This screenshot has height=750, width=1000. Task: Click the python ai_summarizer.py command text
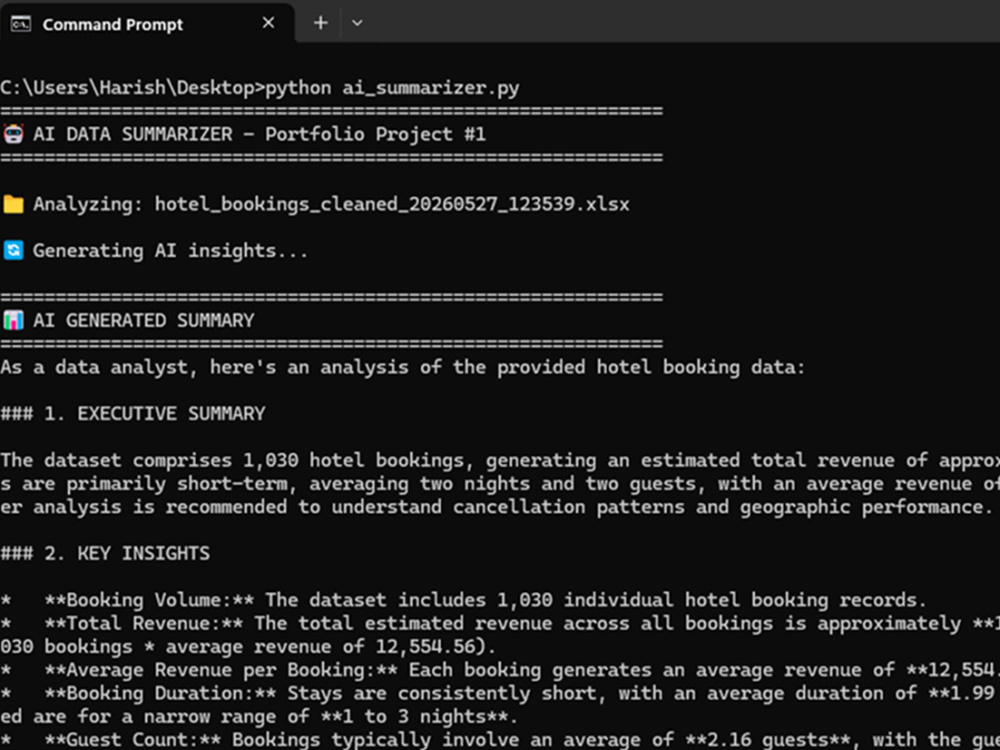[392, 87]
